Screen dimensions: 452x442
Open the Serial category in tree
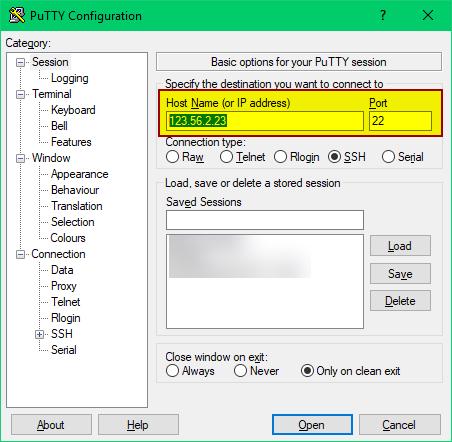click(64, 350)
